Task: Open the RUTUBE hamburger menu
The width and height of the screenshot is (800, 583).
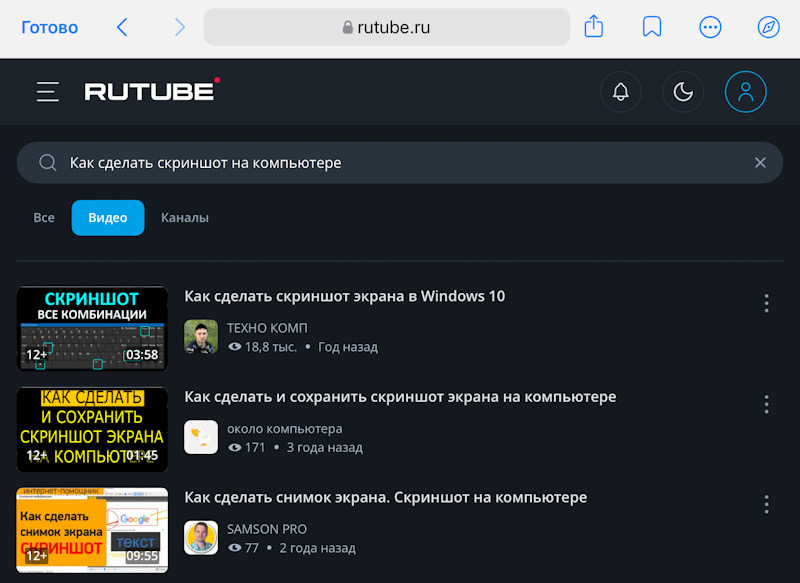Action: (x=47, y=92)
